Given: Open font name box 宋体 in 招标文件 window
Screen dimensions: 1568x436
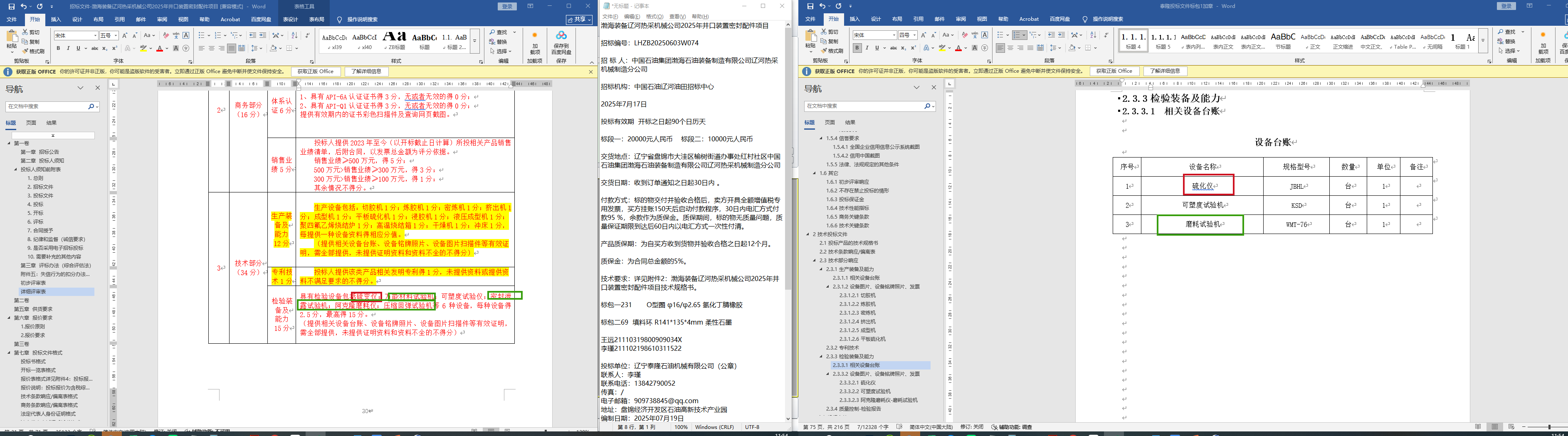Looking at the screenshot, I should [x=76, y=35].
